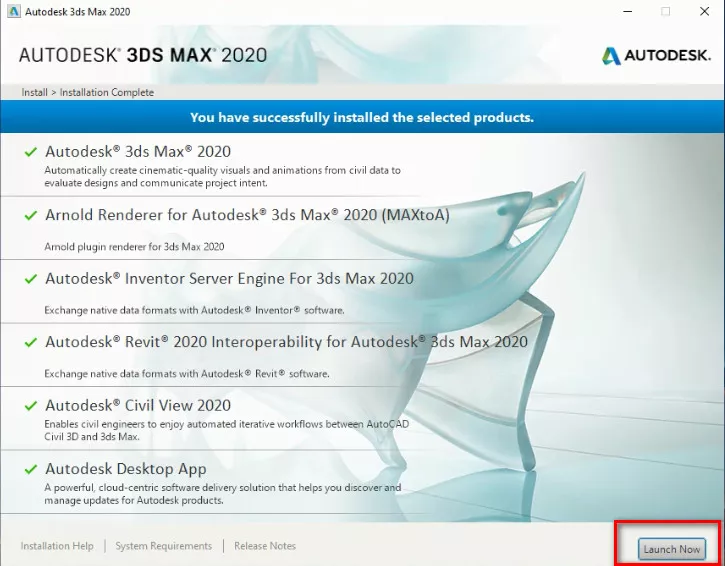Click the Inventor software data formats description
The height and width of the screenshot is (566, 725).
tap(194, 310)
